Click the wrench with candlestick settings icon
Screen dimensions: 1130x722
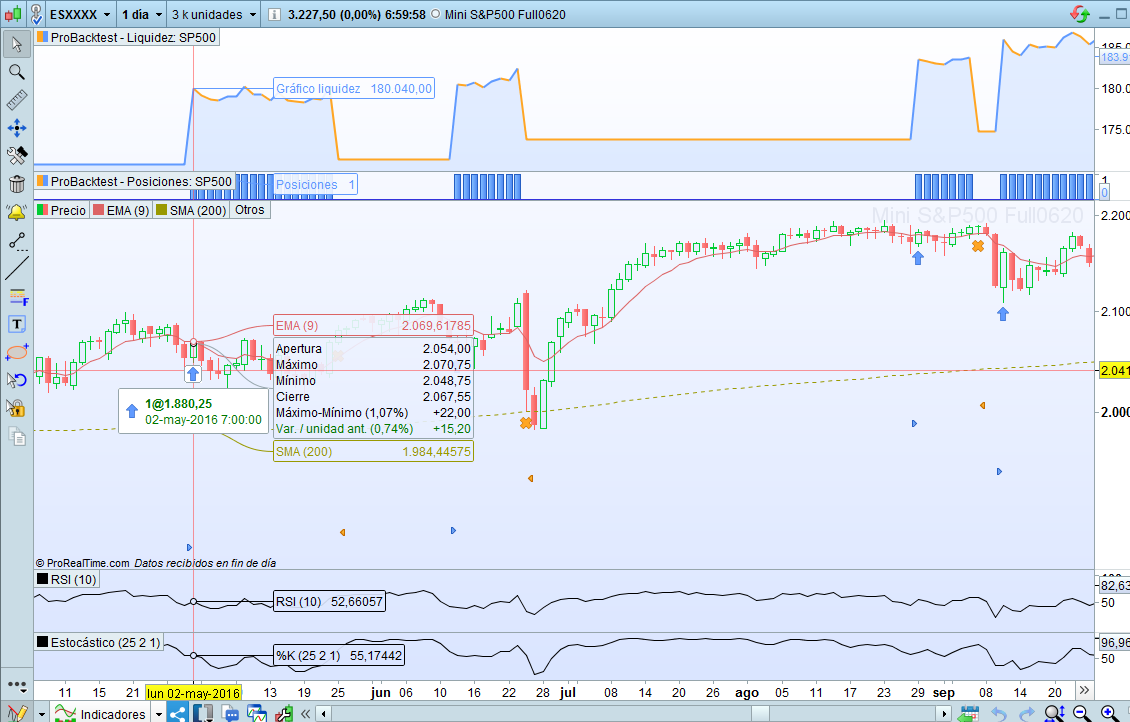pyautogui.click(x=283, y=713)
